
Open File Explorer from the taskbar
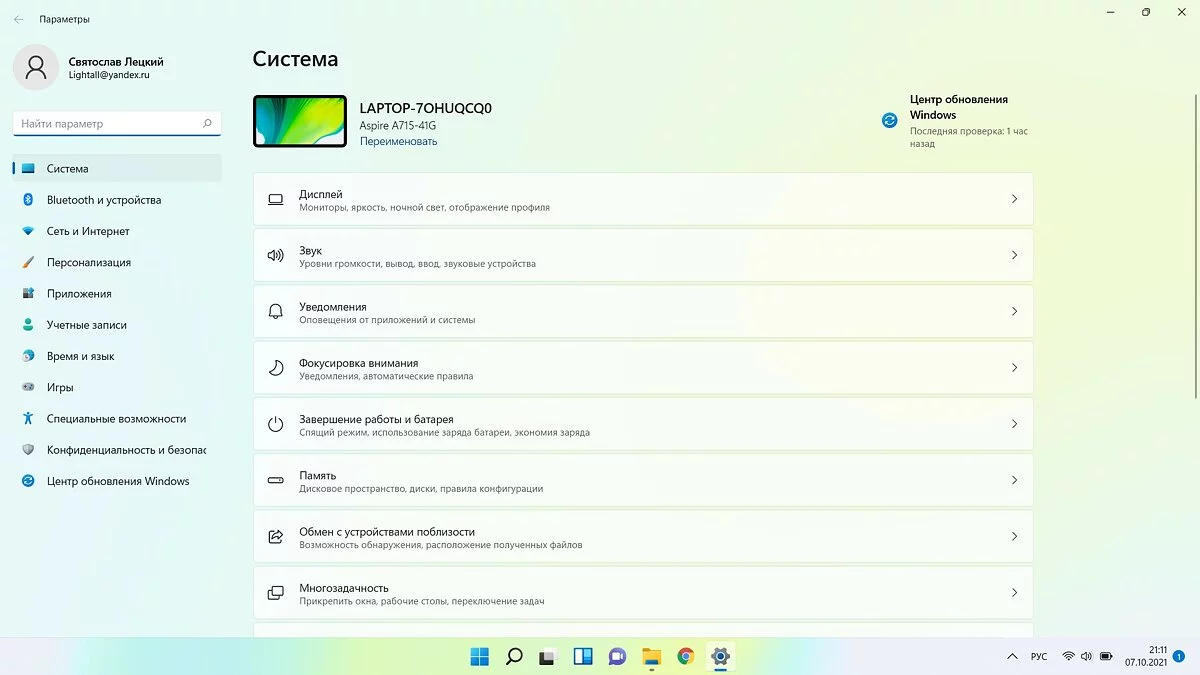(651, 656)
